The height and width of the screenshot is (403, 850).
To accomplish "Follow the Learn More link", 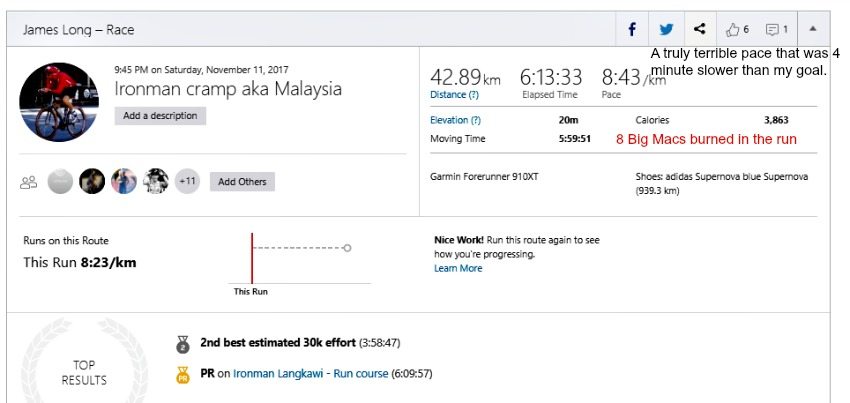I will [458, 268].
